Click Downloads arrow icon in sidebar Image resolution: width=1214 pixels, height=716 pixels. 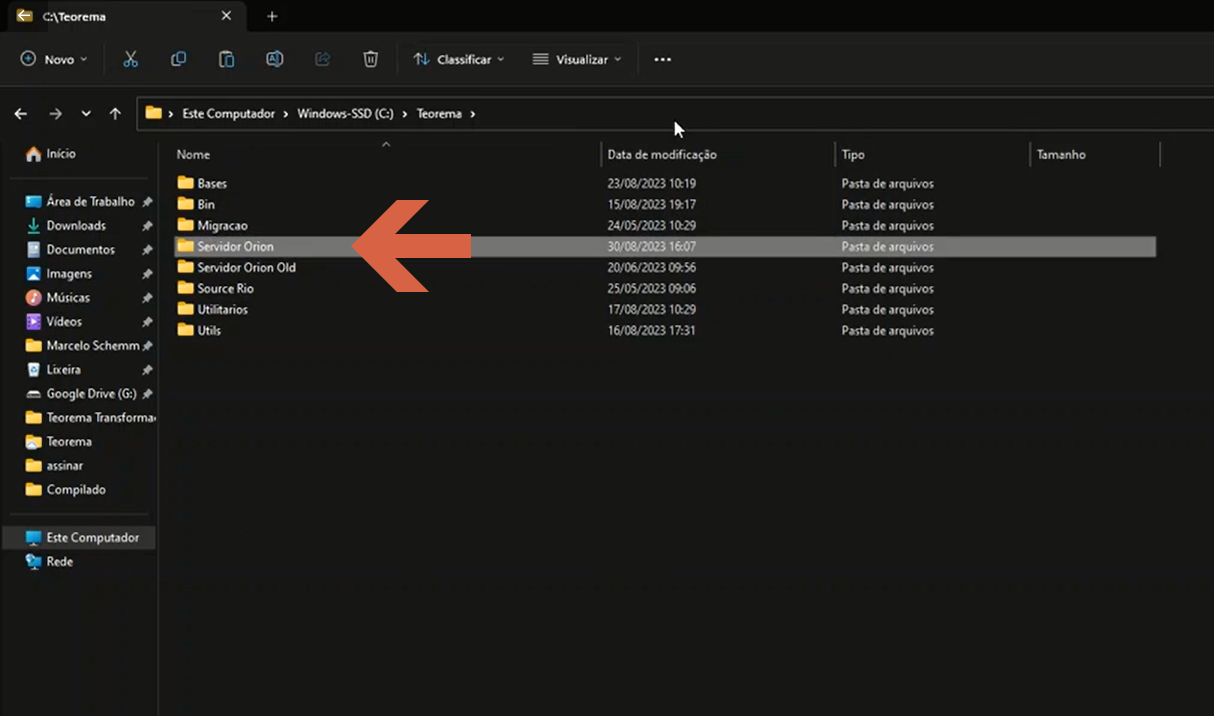pos(33,226)
